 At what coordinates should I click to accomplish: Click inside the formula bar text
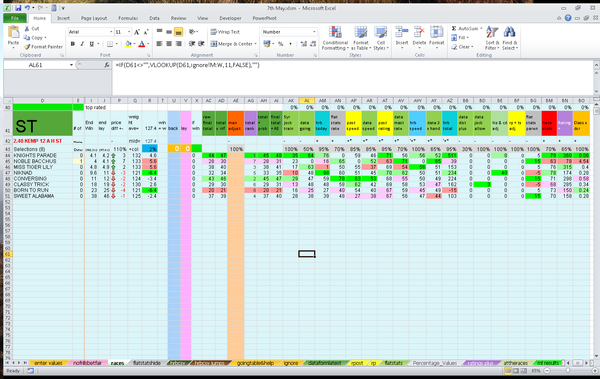(187, 65)
